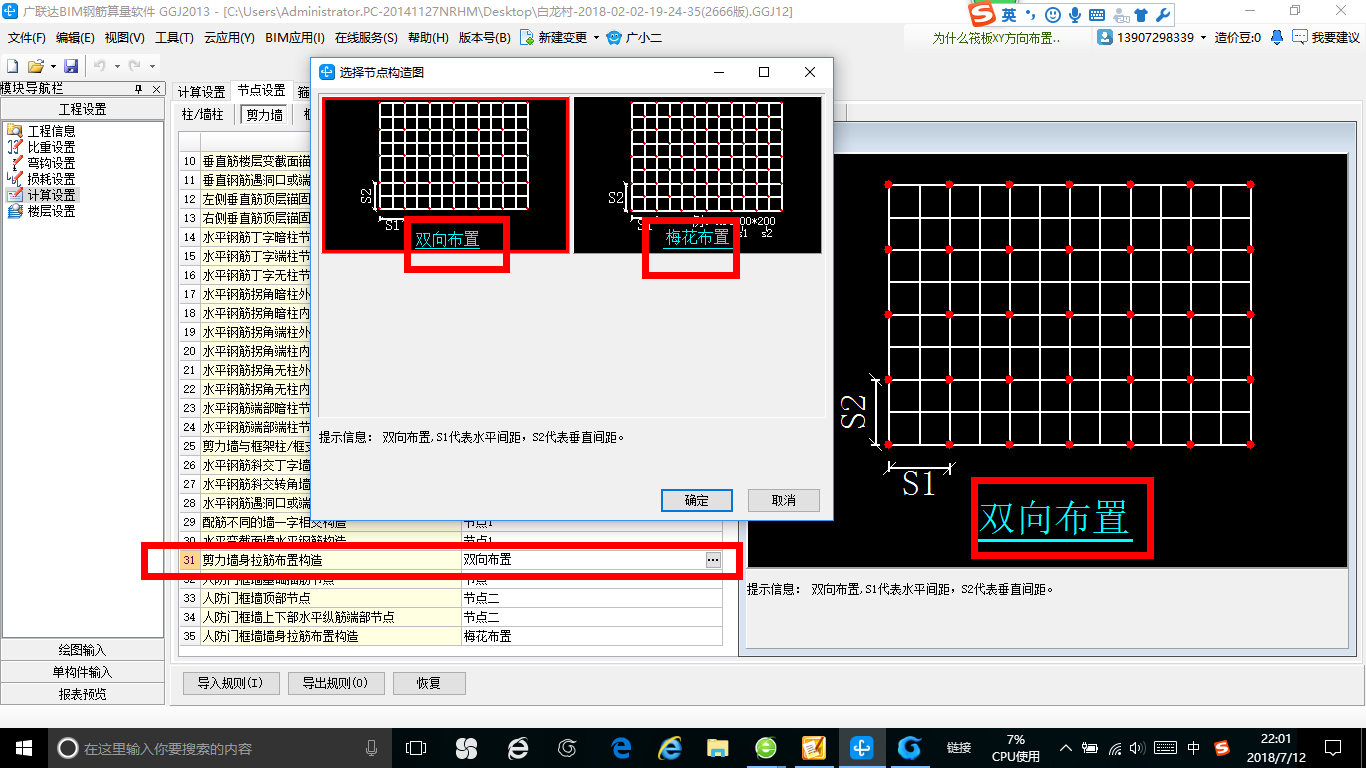Open the account 13907298339 dropdown

[1204, 37]
